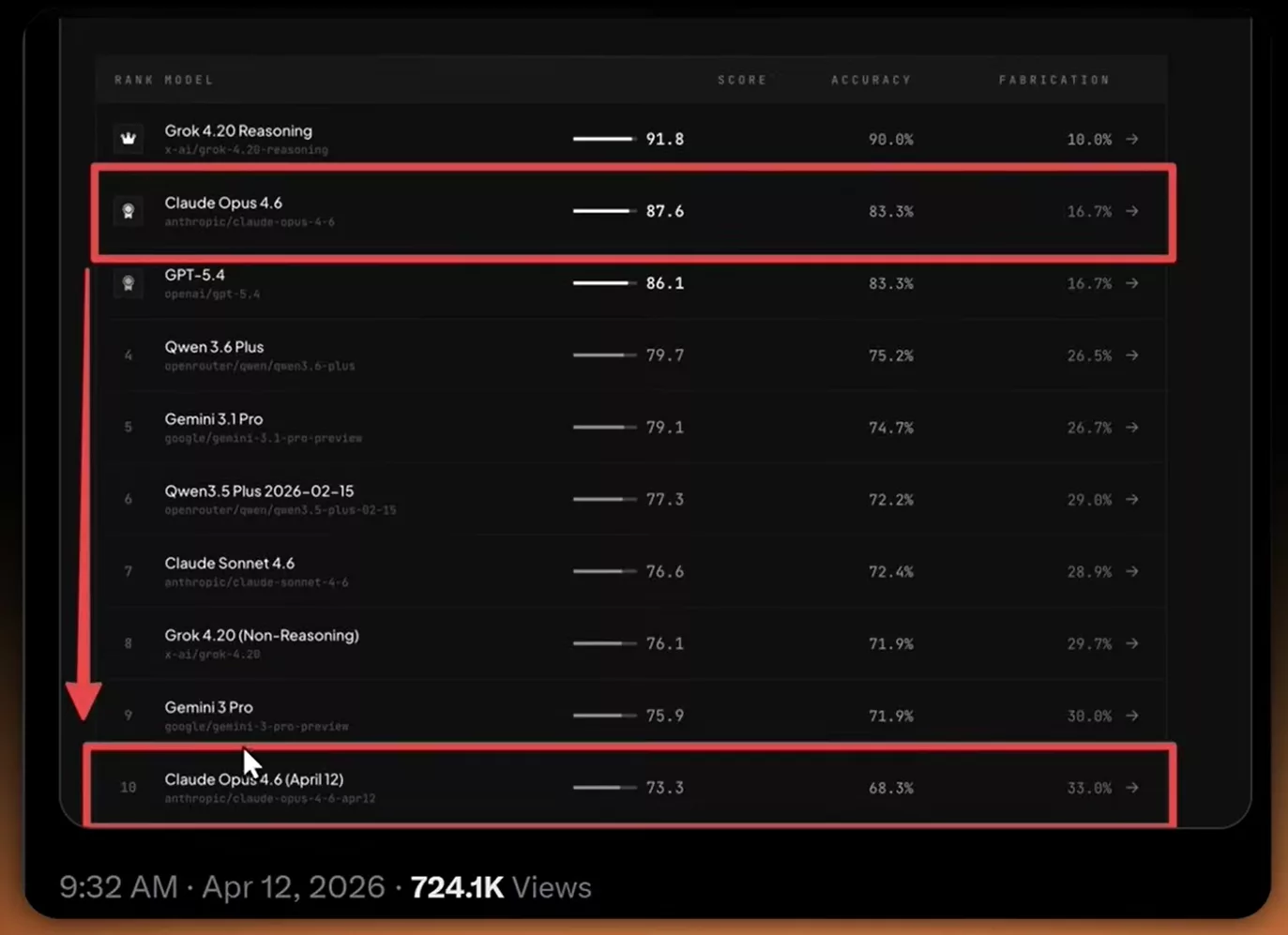Click the arrow icon on the Claude Opus 4.6 row
The height and width of the screenshot is (935, 1288).
tap(1133, 211)
